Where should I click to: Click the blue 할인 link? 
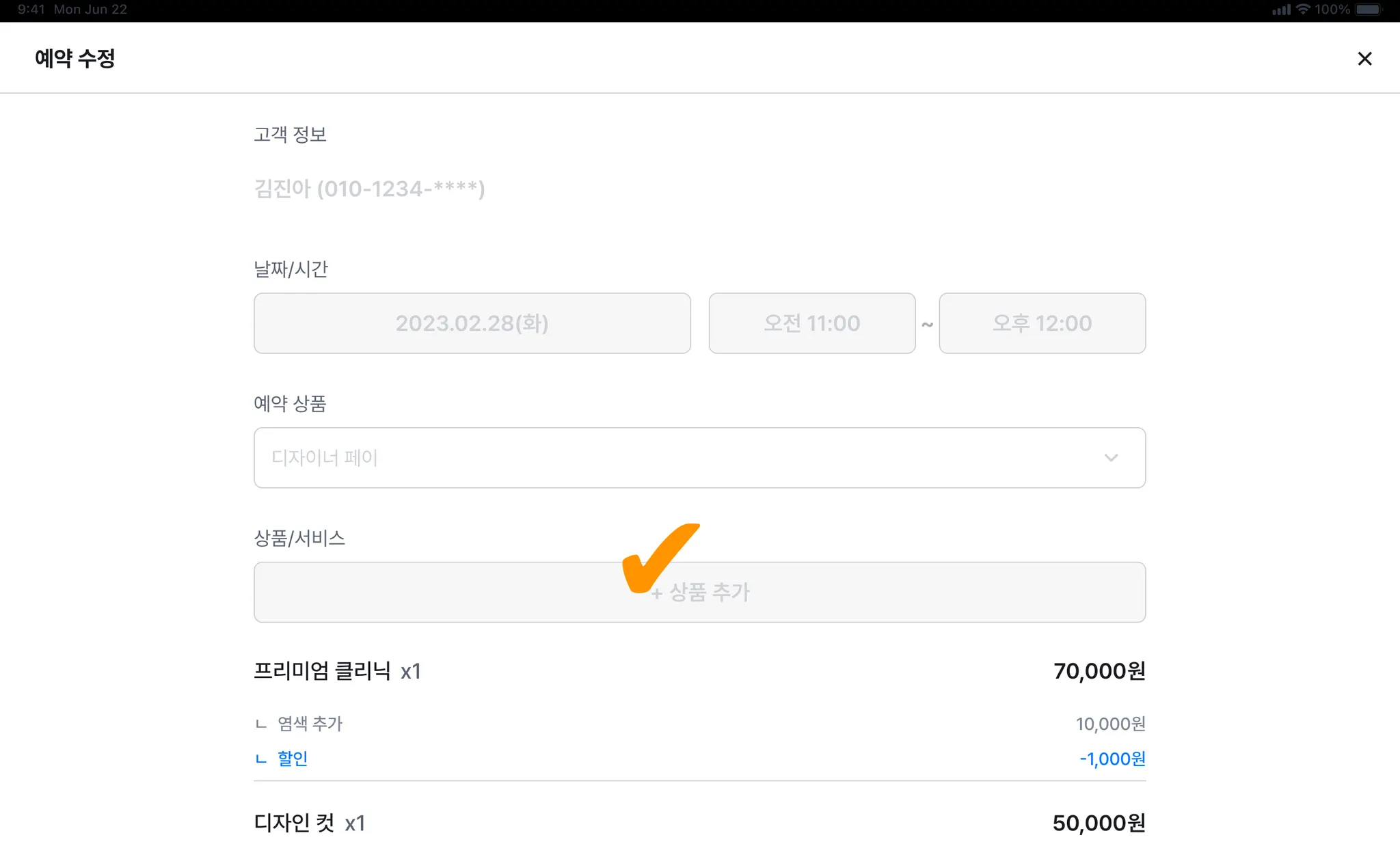293,759
